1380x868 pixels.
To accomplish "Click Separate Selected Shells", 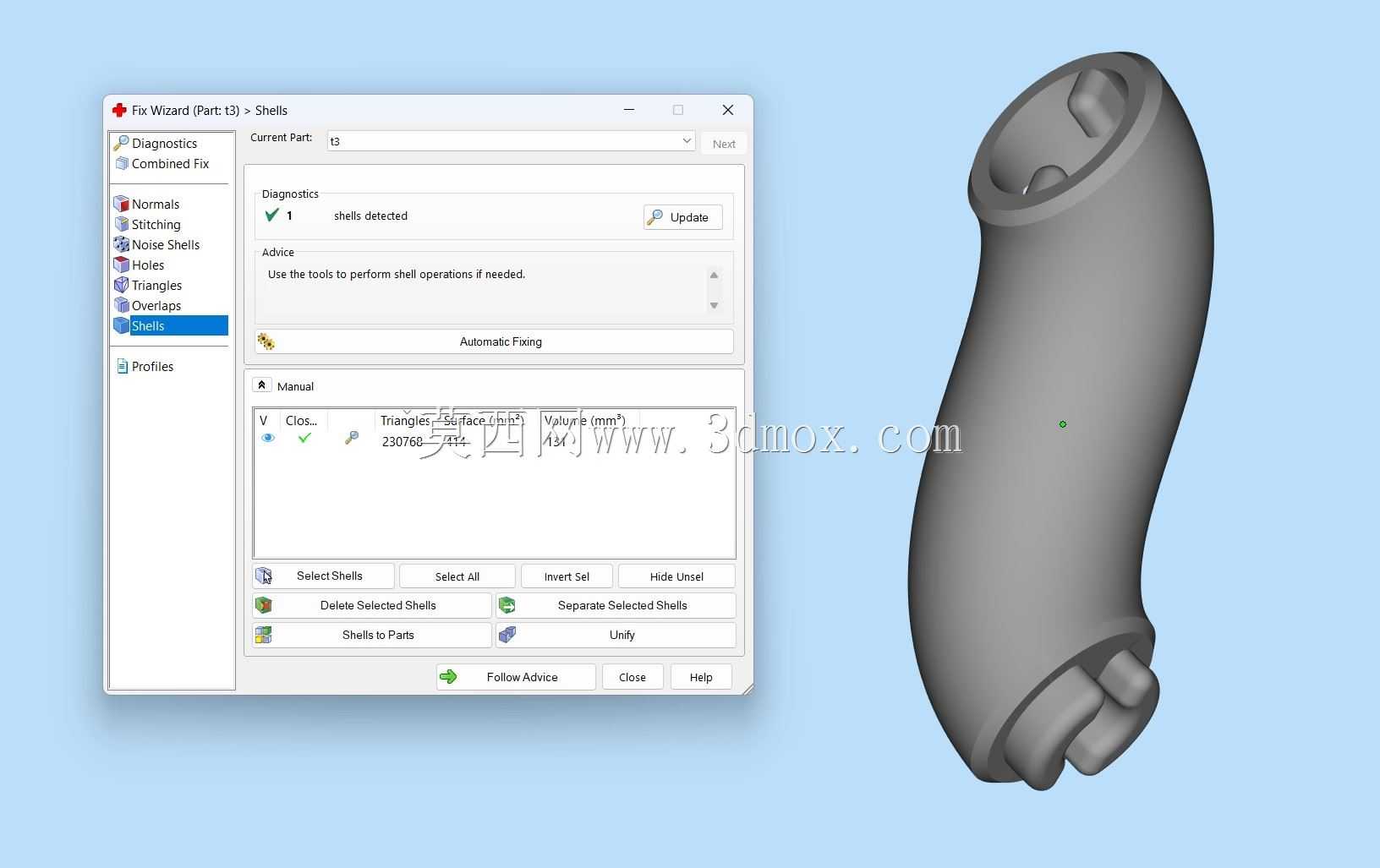I will (x=616, y=605).
